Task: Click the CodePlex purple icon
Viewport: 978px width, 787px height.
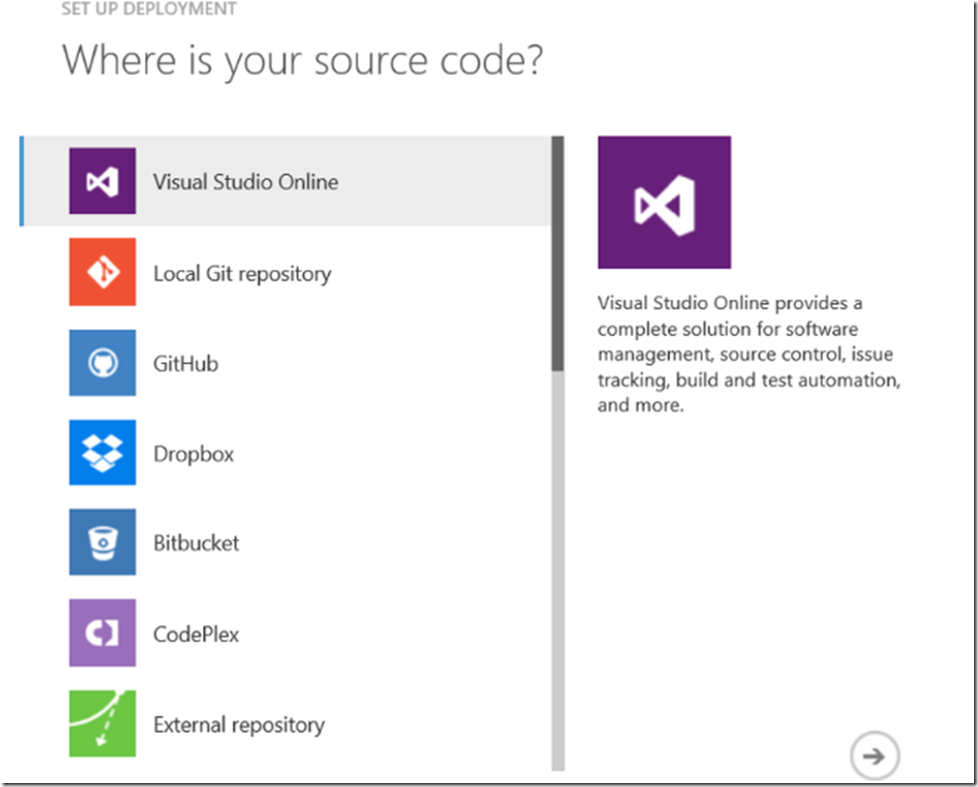Action: pos(102,633)
